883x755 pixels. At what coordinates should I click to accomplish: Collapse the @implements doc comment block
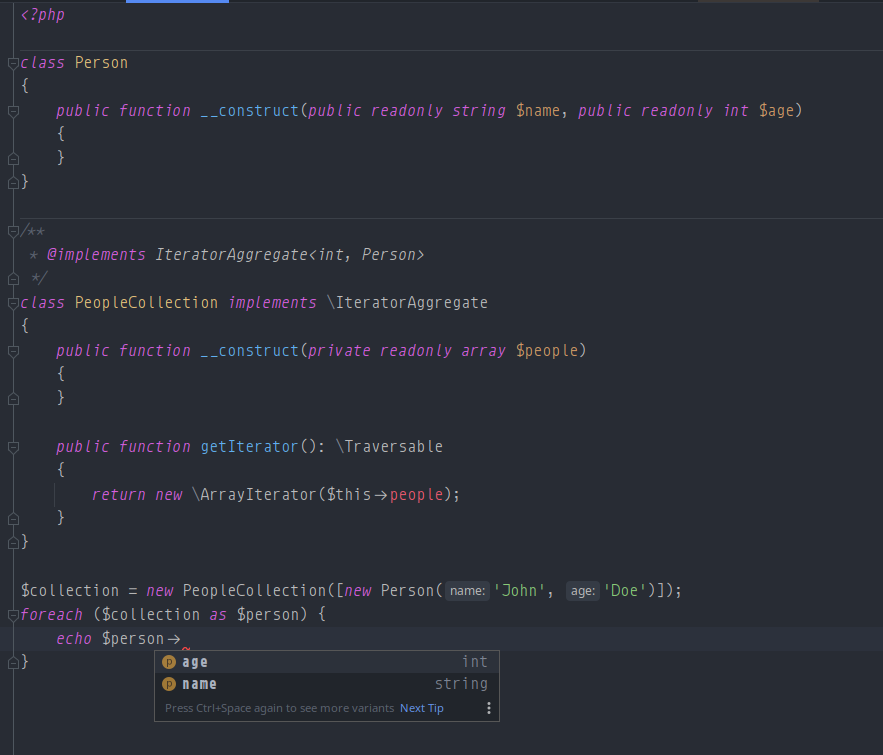14,231
